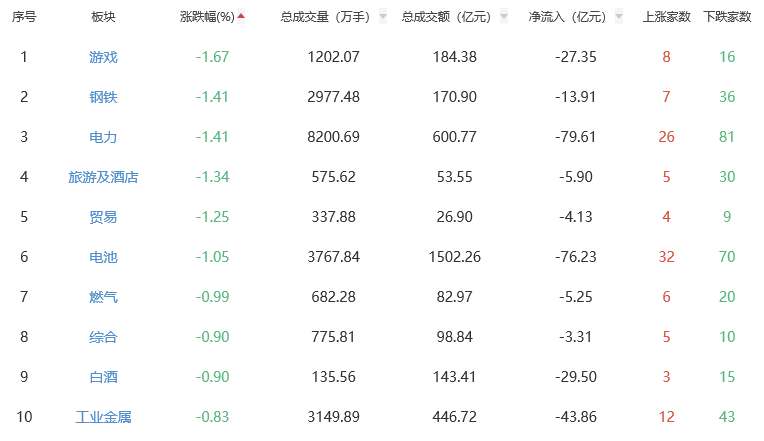
Task: Sort by the 下跌家数 column header
Action: (x=727, y=17)
